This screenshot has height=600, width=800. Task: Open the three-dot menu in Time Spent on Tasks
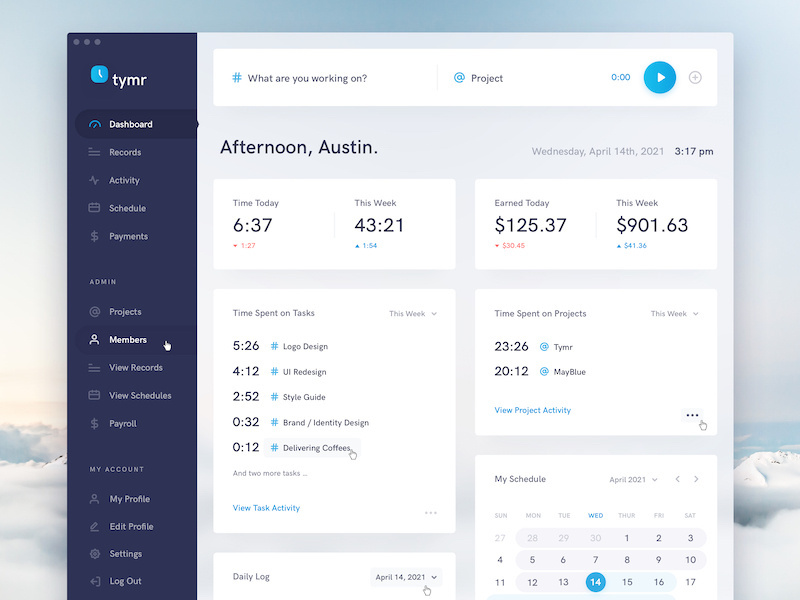(x=431, y=513)
